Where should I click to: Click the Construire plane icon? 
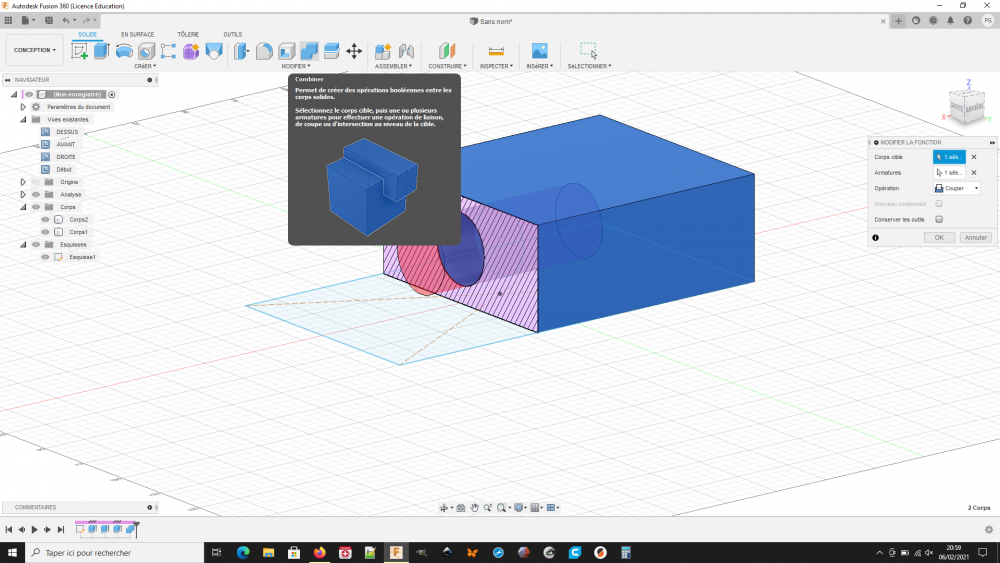[x=447, y=51]
